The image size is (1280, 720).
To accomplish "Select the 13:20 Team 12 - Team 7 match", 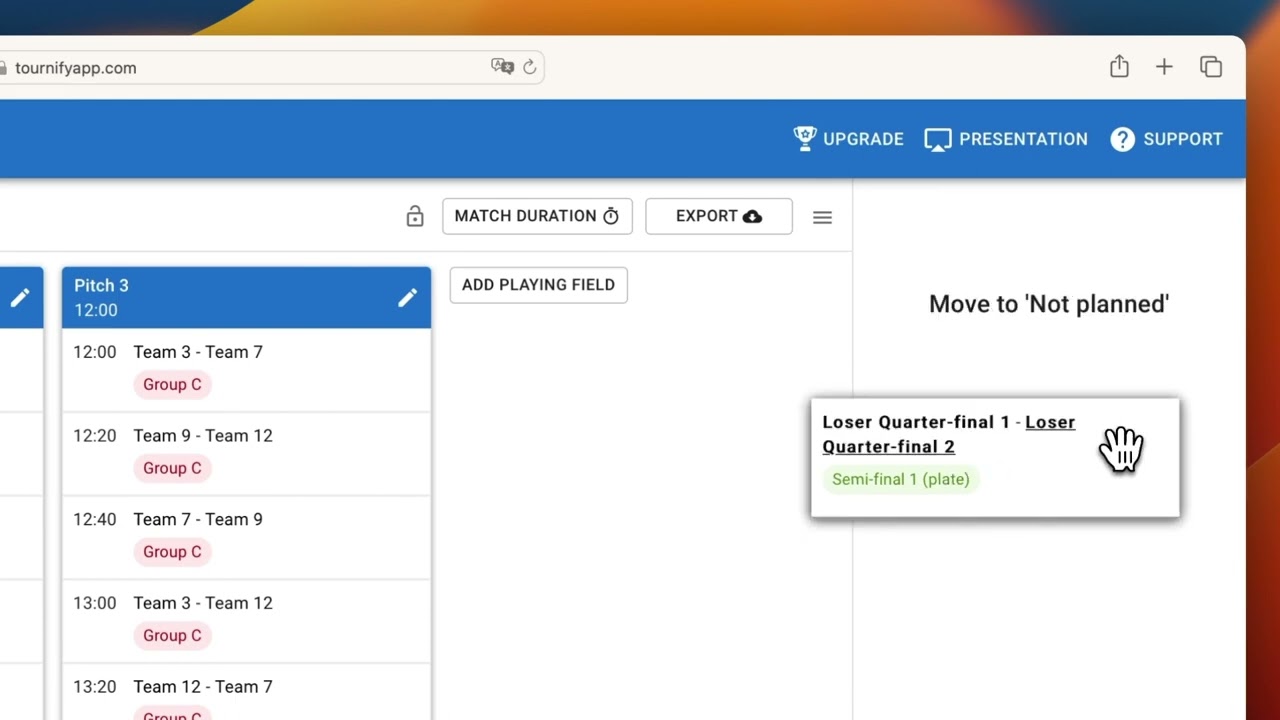I will 246,692.
